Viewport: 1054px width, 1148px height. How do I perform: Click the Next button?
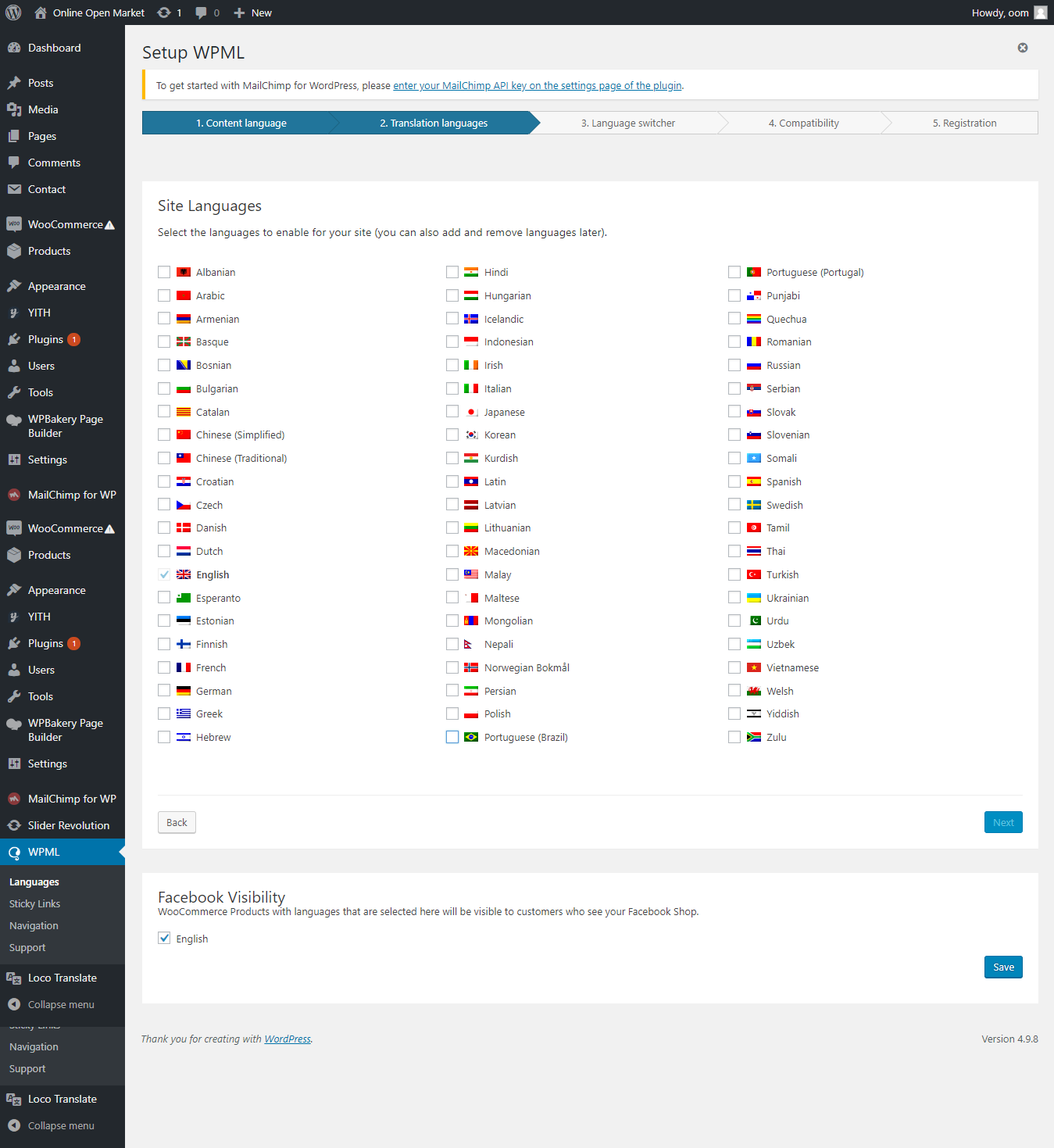point(1003,822)
